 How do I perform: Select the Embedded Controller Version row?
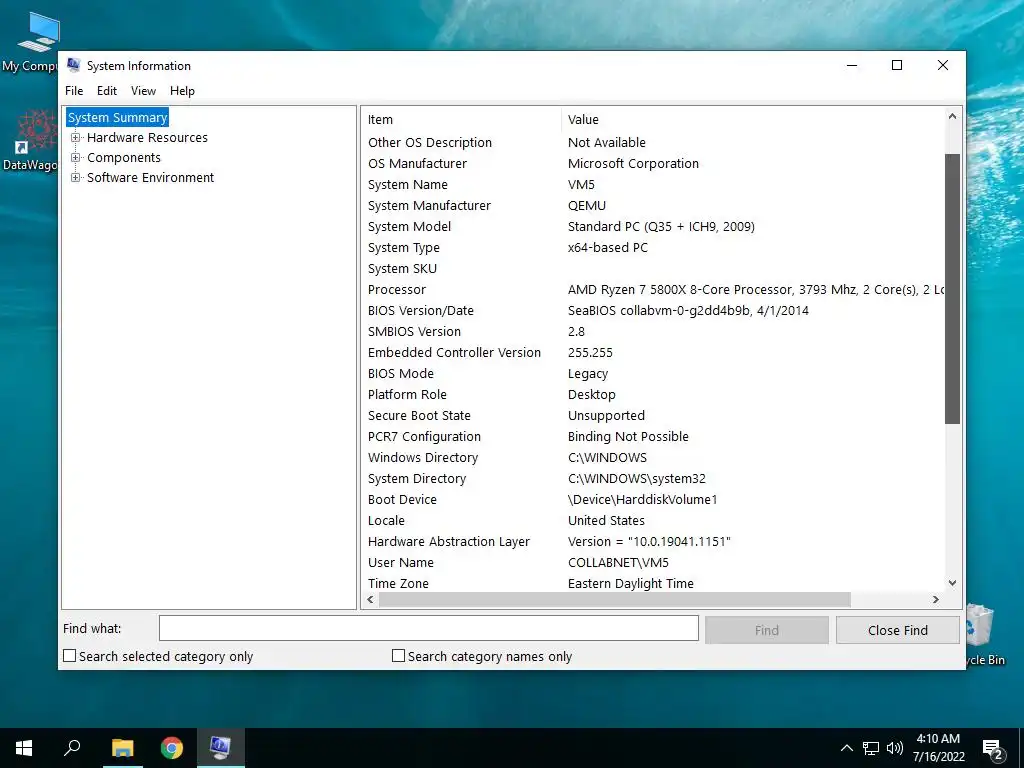tap(653, 353)
